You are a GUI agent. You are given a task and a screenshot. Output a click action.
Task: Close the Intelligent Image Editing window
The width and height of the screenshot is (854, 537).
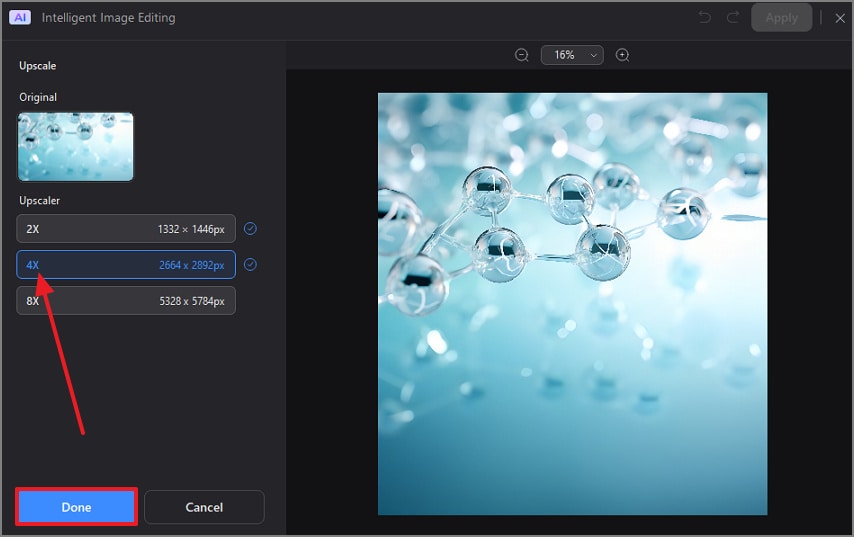[840, 18]
